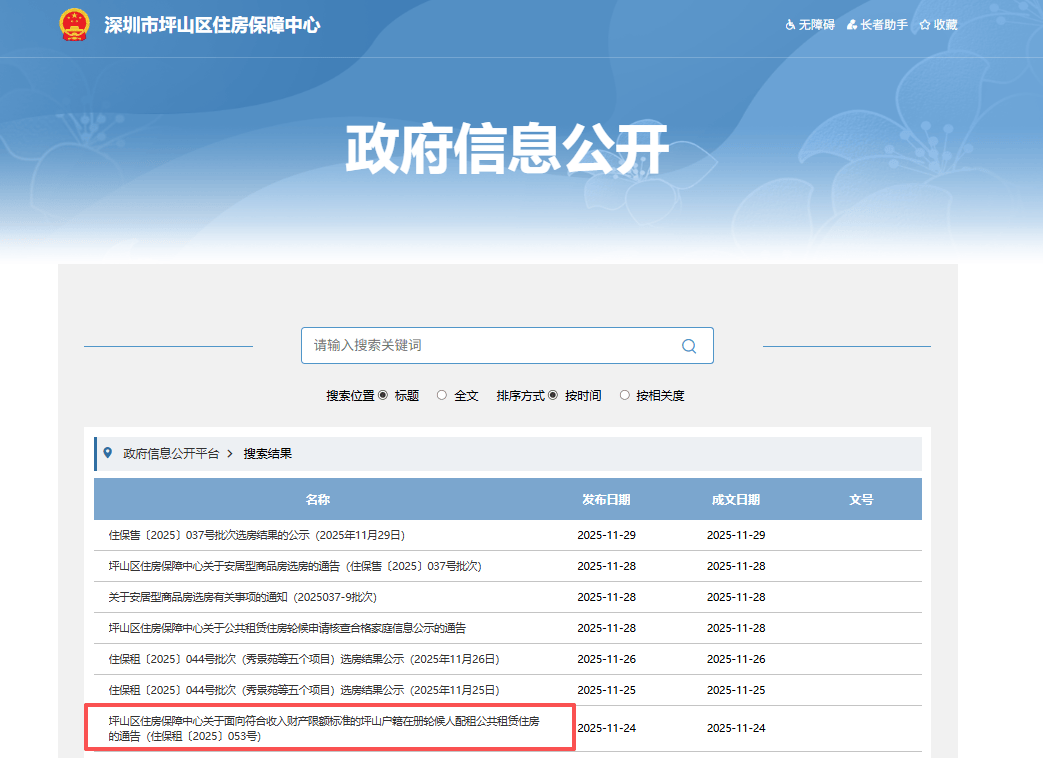1043x758 pixels.
Task: Select 按时间 sort order radio
Action: 553,395
